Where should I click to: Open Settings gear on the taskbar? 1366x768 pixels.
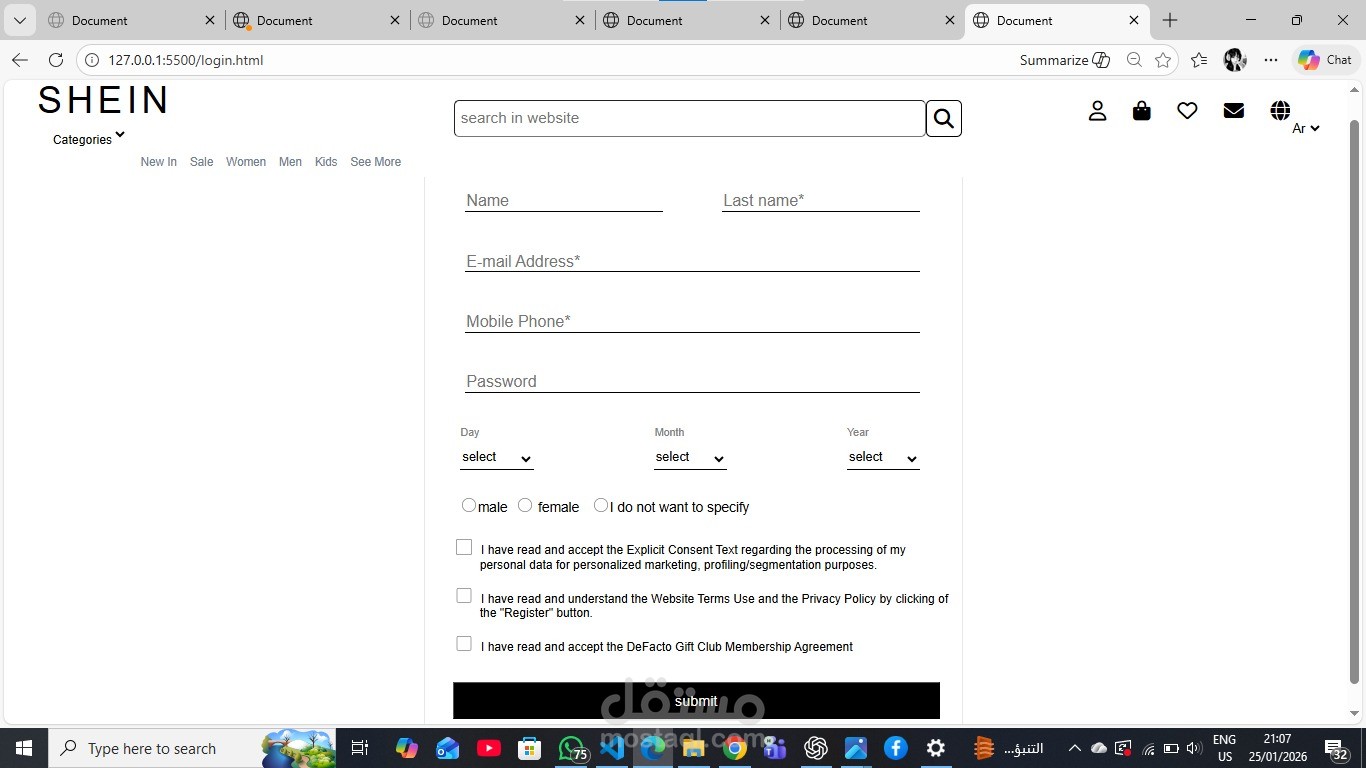[936, 748]
